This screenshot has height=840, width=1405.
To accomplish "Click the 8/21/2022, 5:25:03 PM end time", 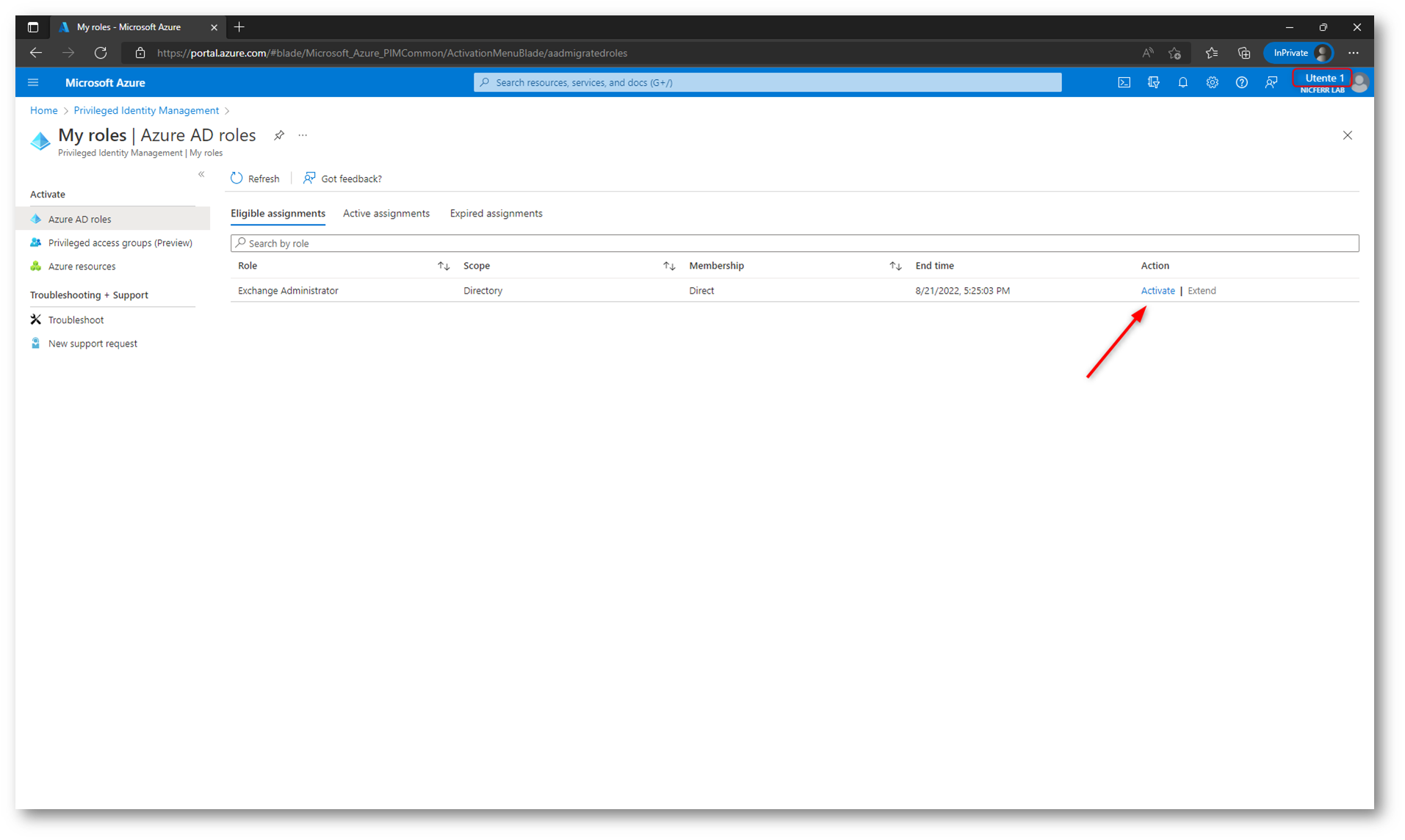I will [962, 290].
